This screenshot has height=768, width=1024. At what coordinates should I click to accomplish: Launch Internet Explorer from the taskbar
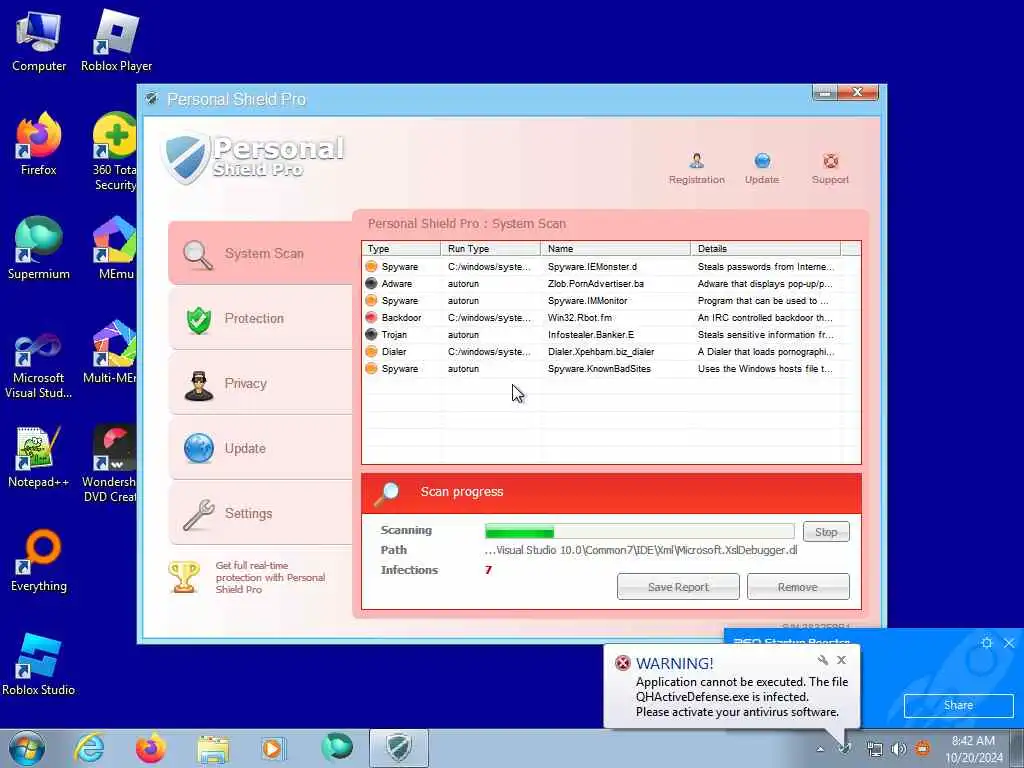click(x=89, y=748)
